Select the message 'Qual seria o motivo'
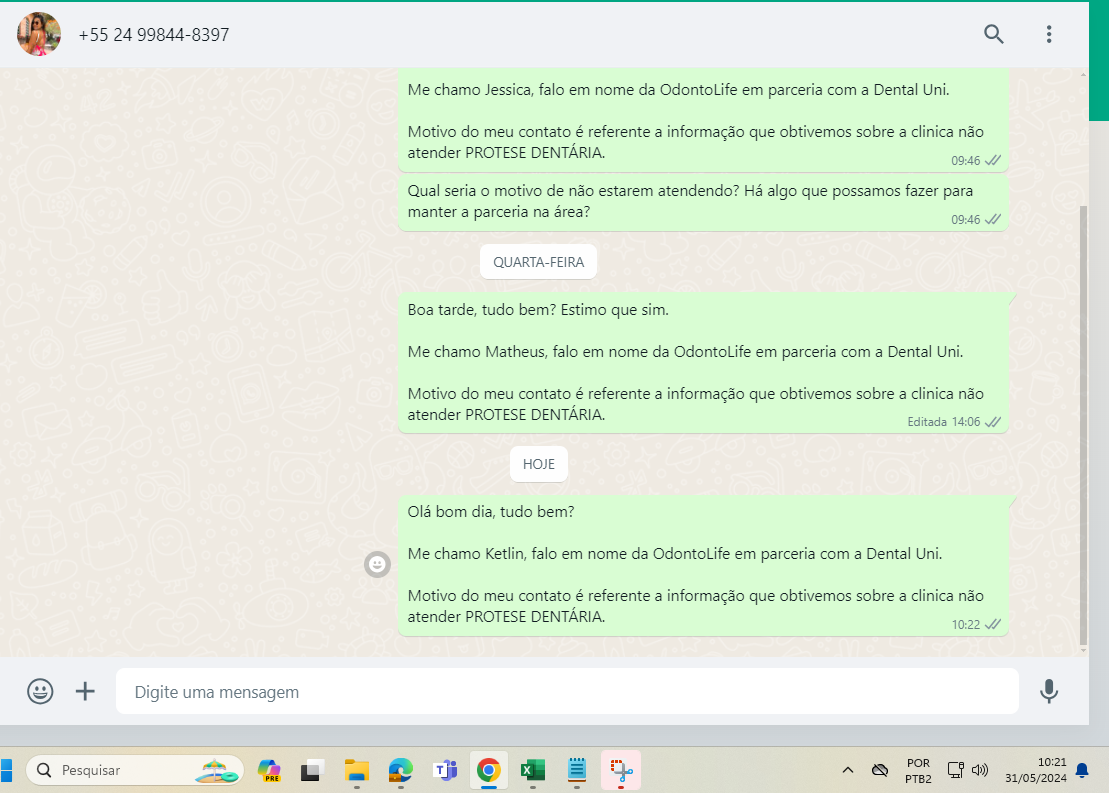 (x=703, y=202)
